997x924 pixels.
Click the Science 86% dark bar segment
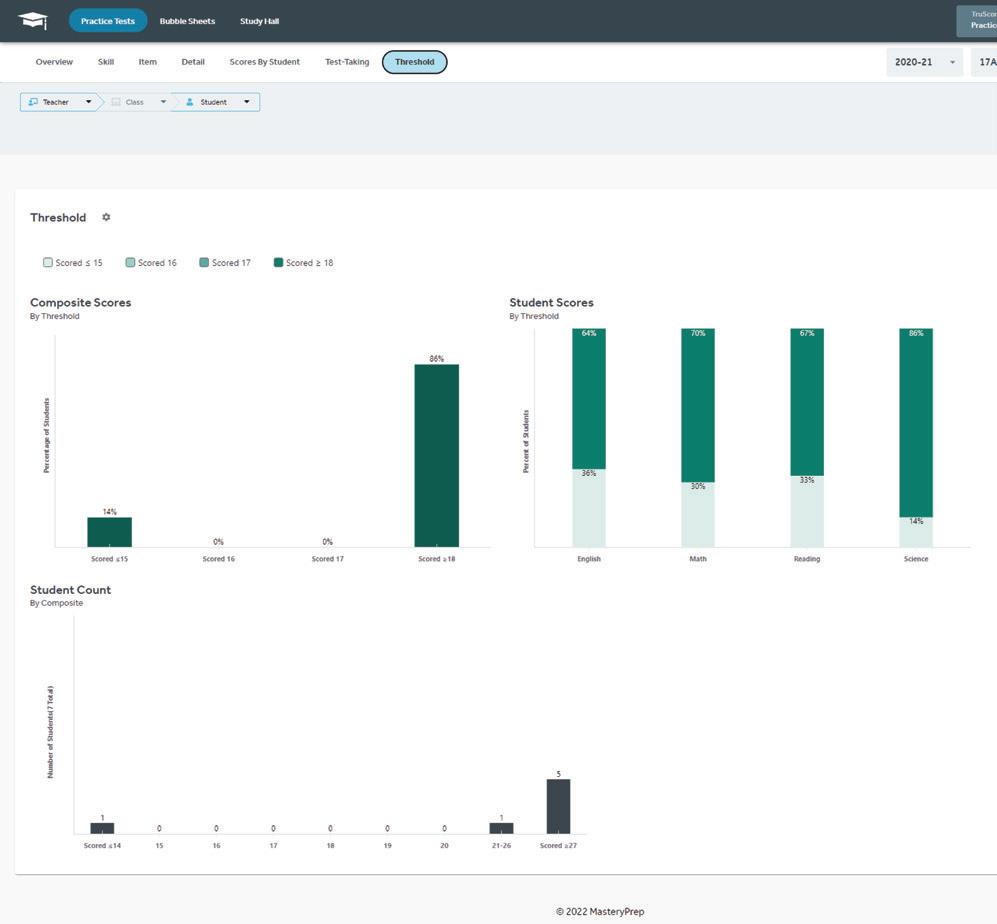tap(916, 423)
